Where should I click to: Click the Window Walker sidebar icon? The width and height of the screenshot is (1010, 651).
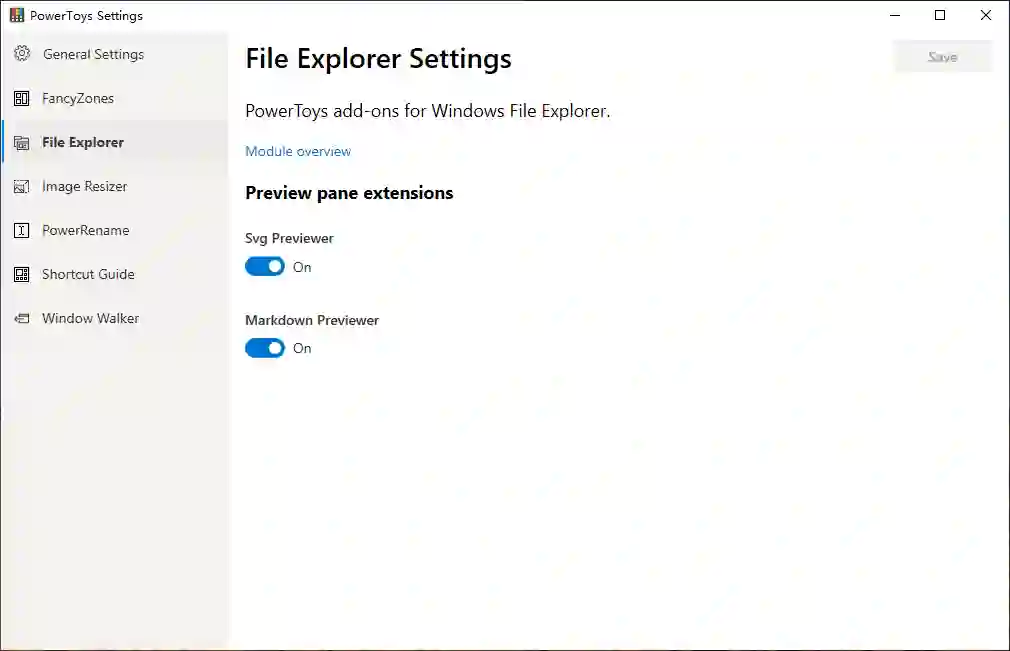click(x=22, y=319)
